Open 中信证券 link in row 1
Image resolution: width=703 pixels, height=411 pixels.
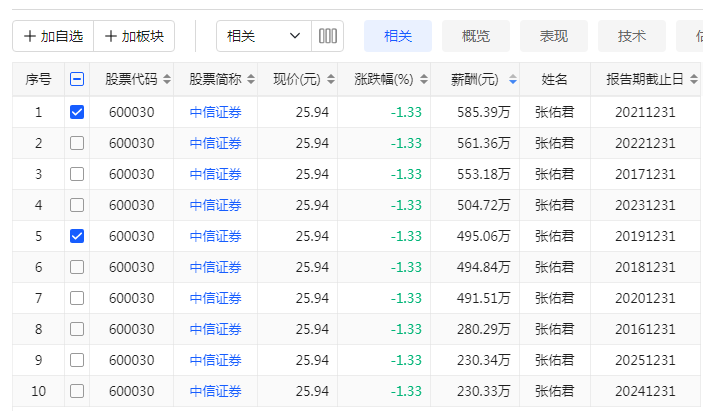pos(216,112)
